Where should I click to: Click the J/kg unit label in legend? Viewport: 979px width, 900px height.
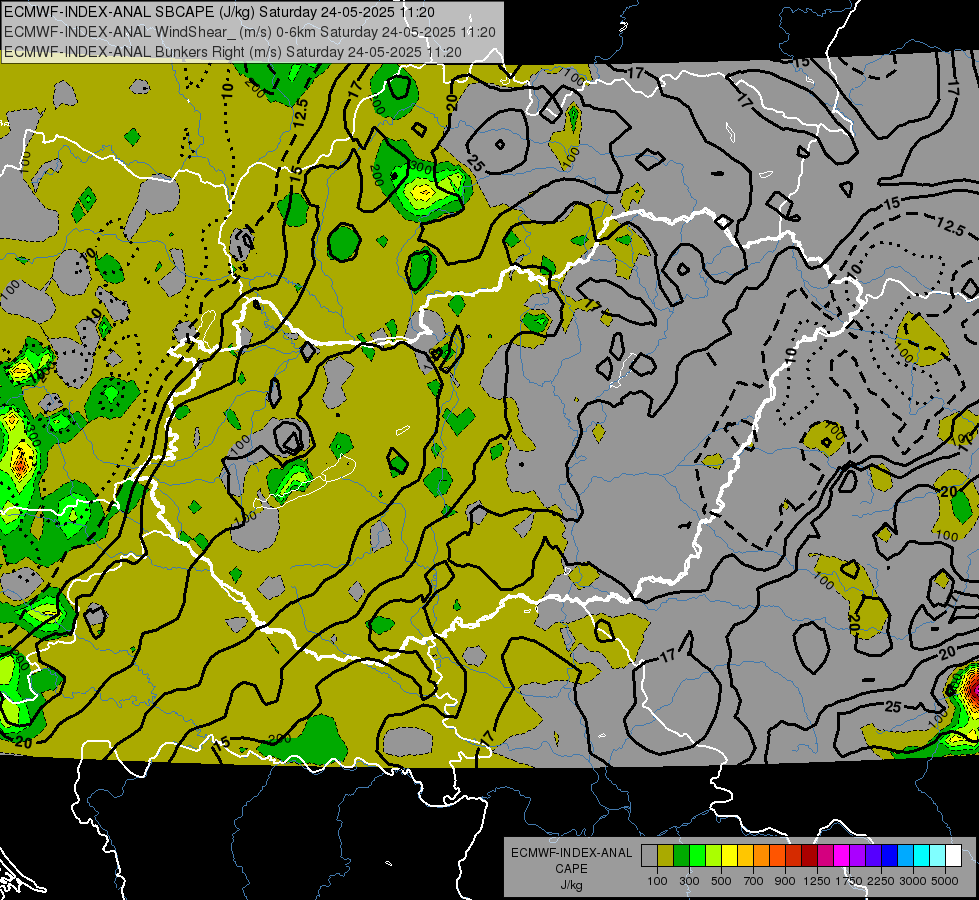click(x=571, y=885)
